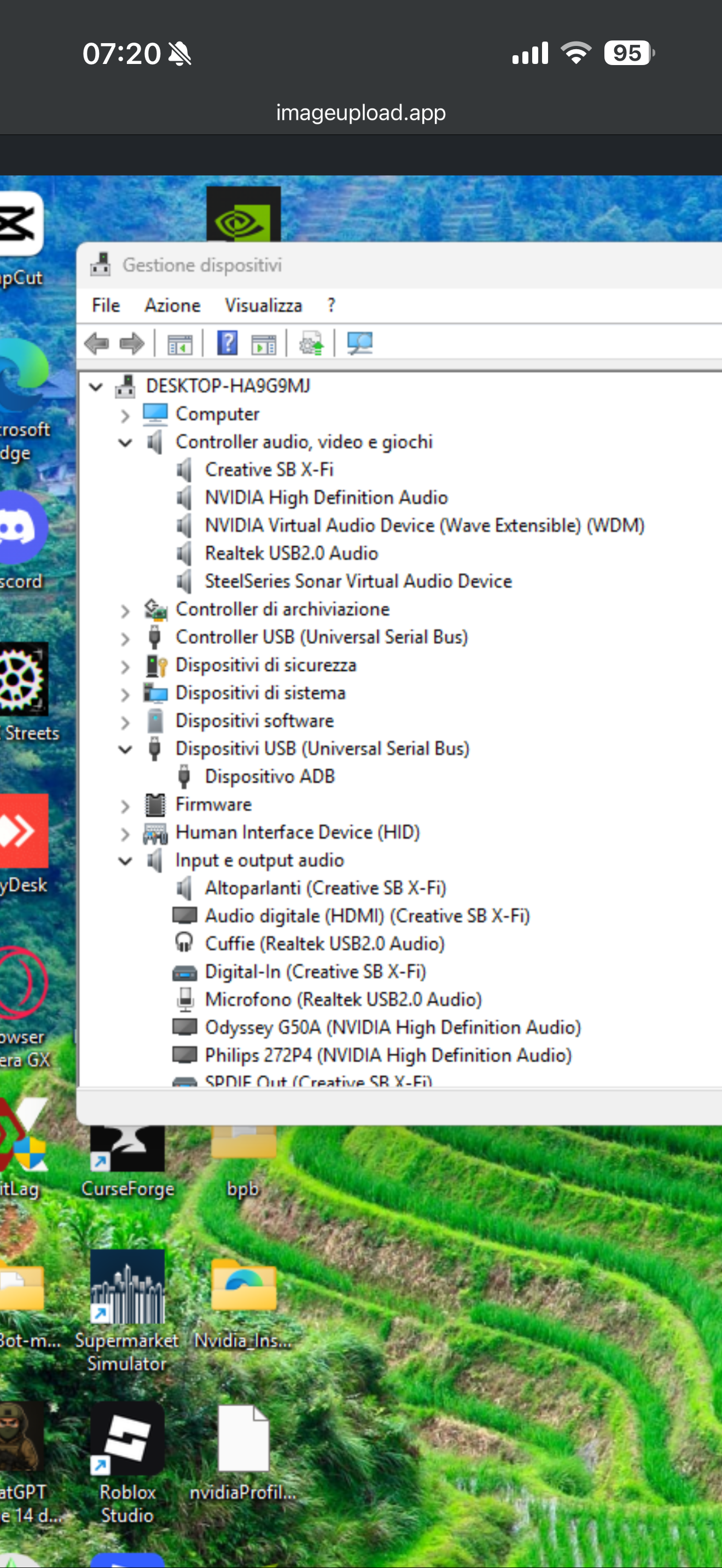Open the File menu
Screen dimensions: 722x1568
(x=106, y=306)
